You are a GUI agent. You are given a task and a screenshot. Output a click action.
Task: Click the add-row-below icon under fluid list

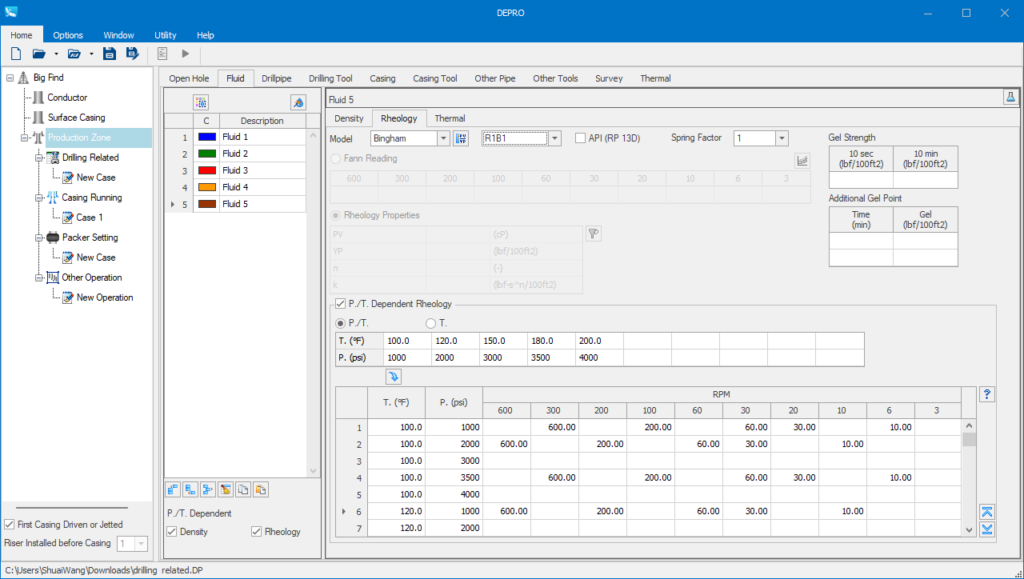click(190, 490)
